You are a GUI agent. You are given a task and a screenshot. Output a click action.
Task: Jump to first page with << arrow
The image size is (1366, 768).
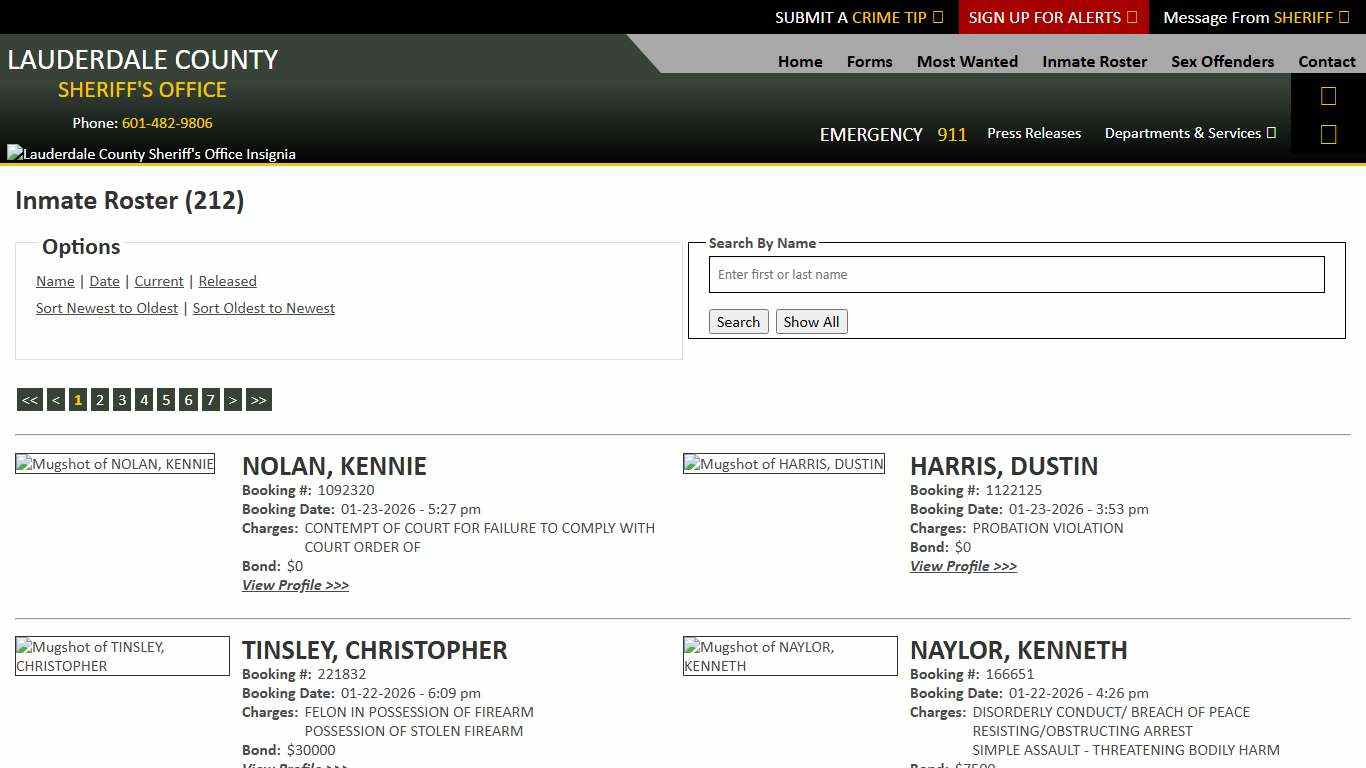(29, 399)
